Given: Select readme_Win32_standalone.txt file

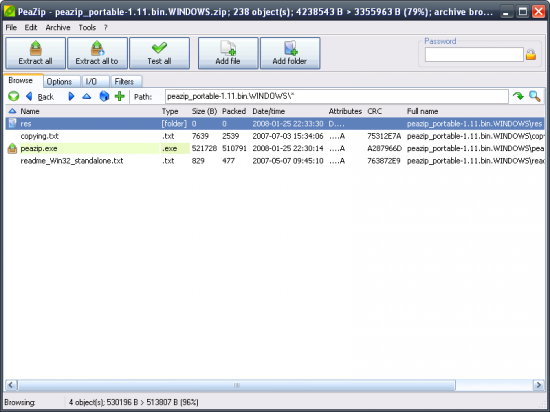Looking at the screenshot, I should pyautogui.click(x=72, y=161).
